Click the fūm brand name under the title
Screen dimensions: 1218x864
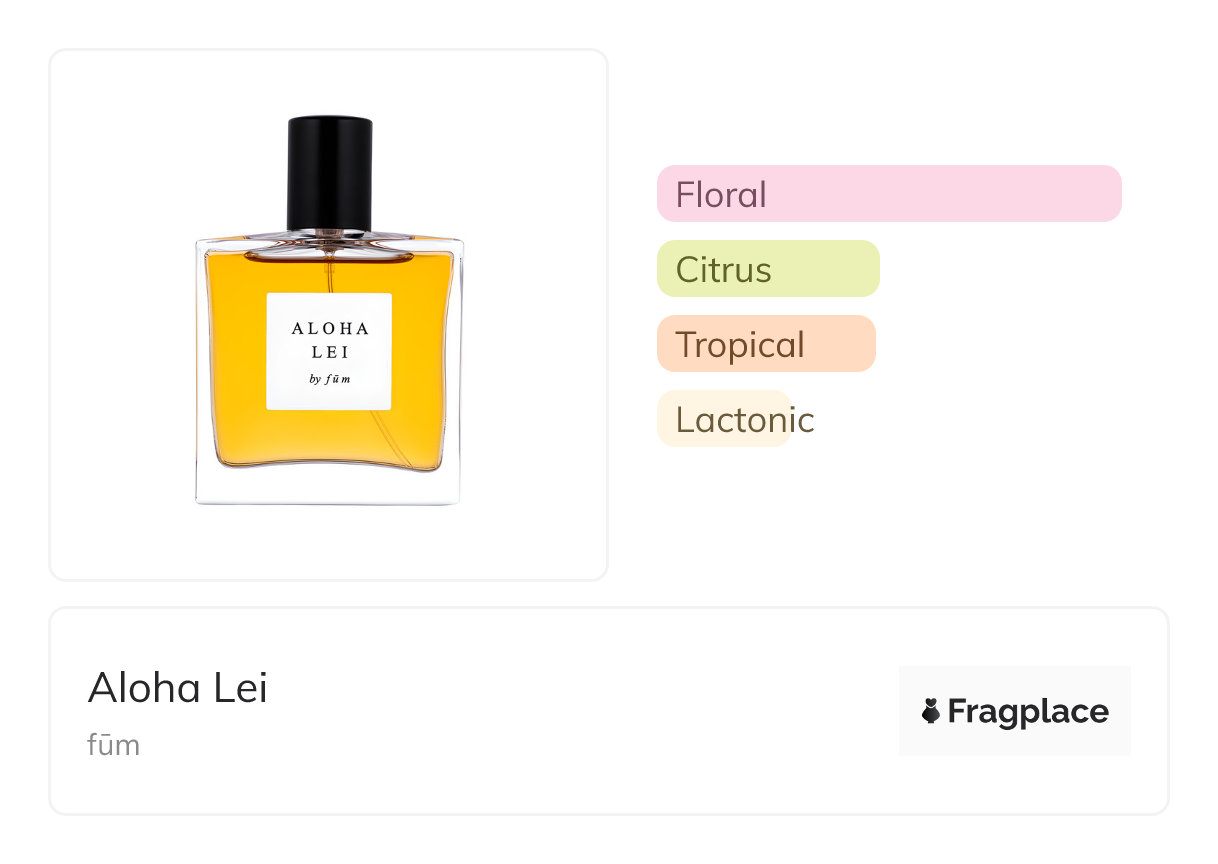coord(113,745)
